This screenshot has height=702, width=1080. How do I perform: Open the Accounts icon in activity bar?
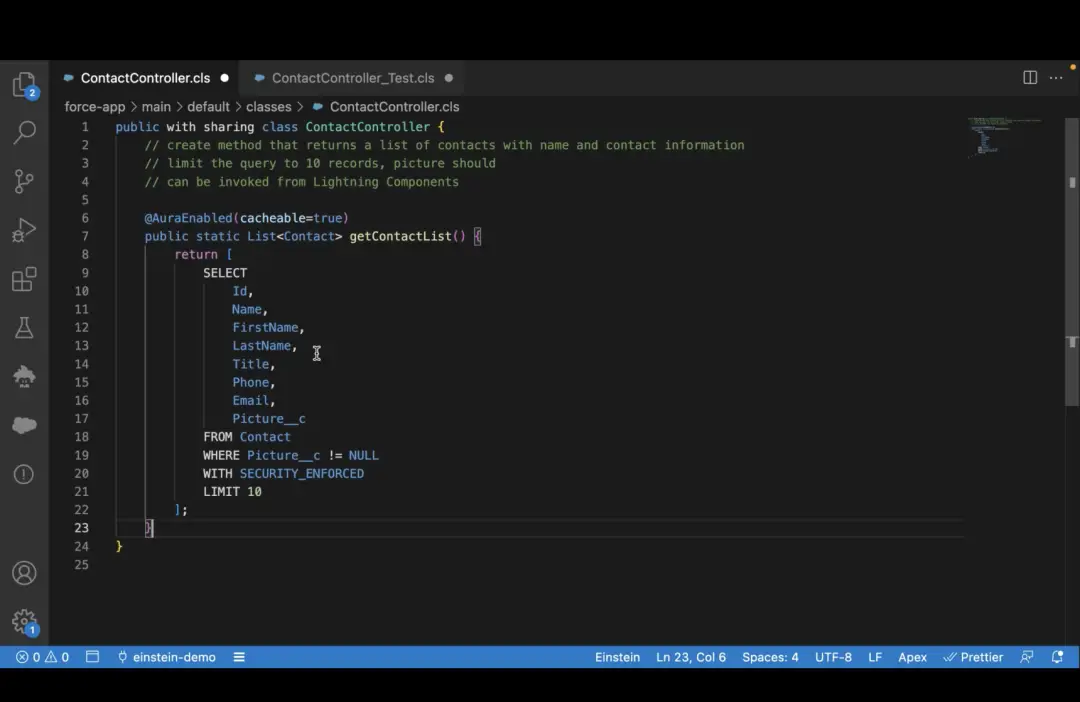[24, 573]
